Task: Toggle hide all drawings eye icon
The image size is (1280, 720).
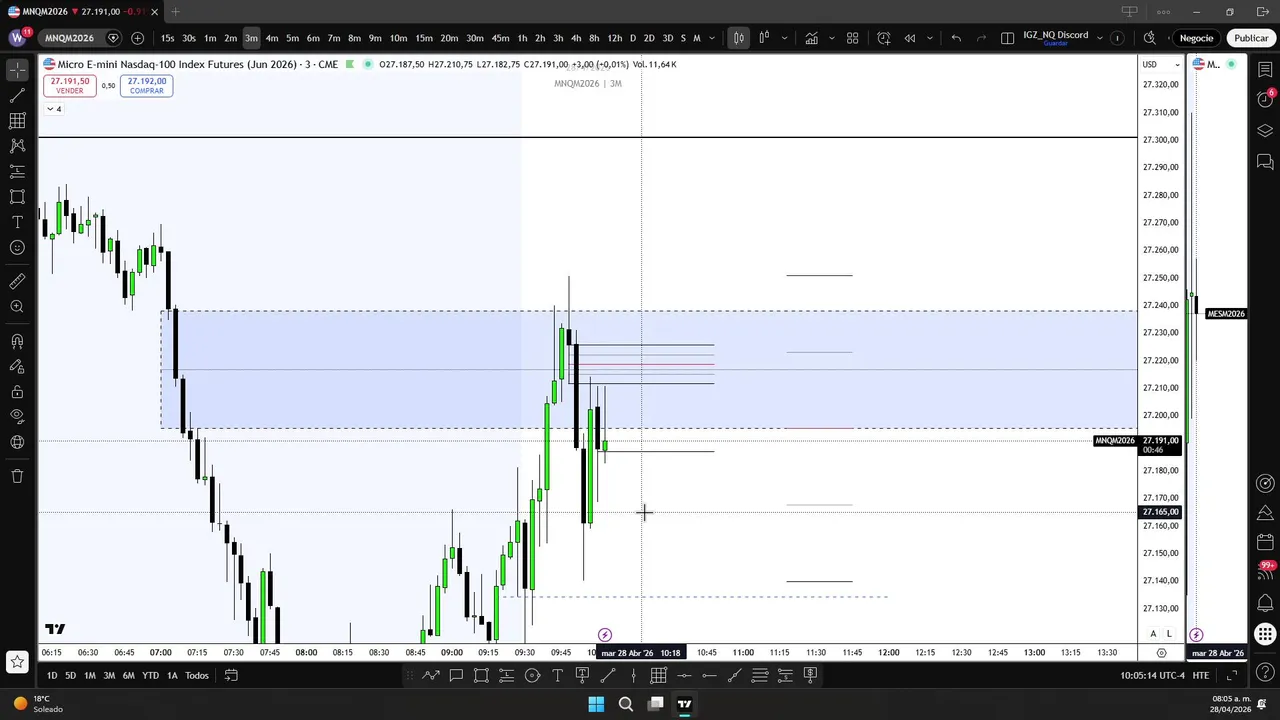Action: (17, 417)
